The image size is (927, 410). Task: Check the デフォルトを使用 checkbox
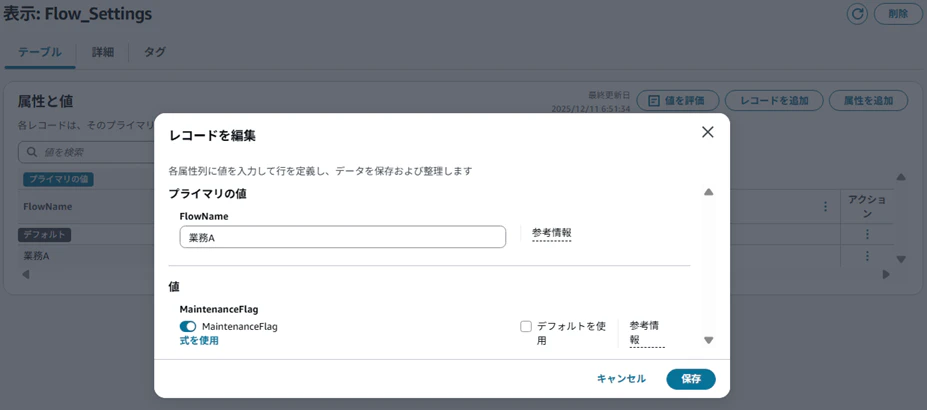click(x=526, y=327)
